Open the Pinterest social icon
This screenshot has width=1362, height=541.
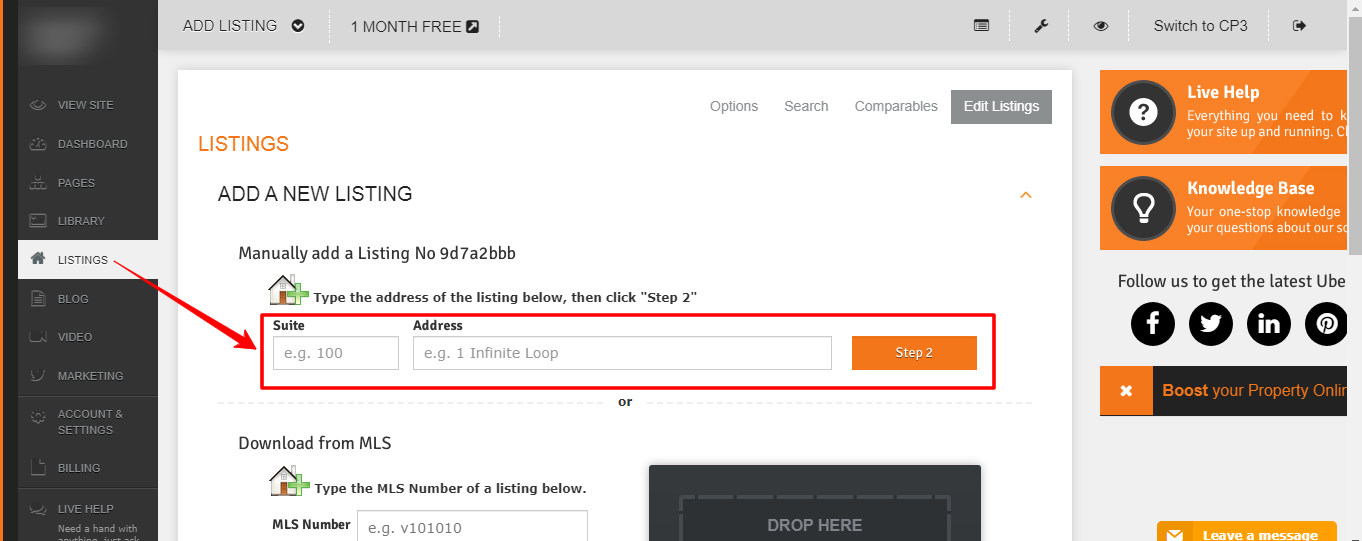pyautogui.click(x=1327, y=323)
